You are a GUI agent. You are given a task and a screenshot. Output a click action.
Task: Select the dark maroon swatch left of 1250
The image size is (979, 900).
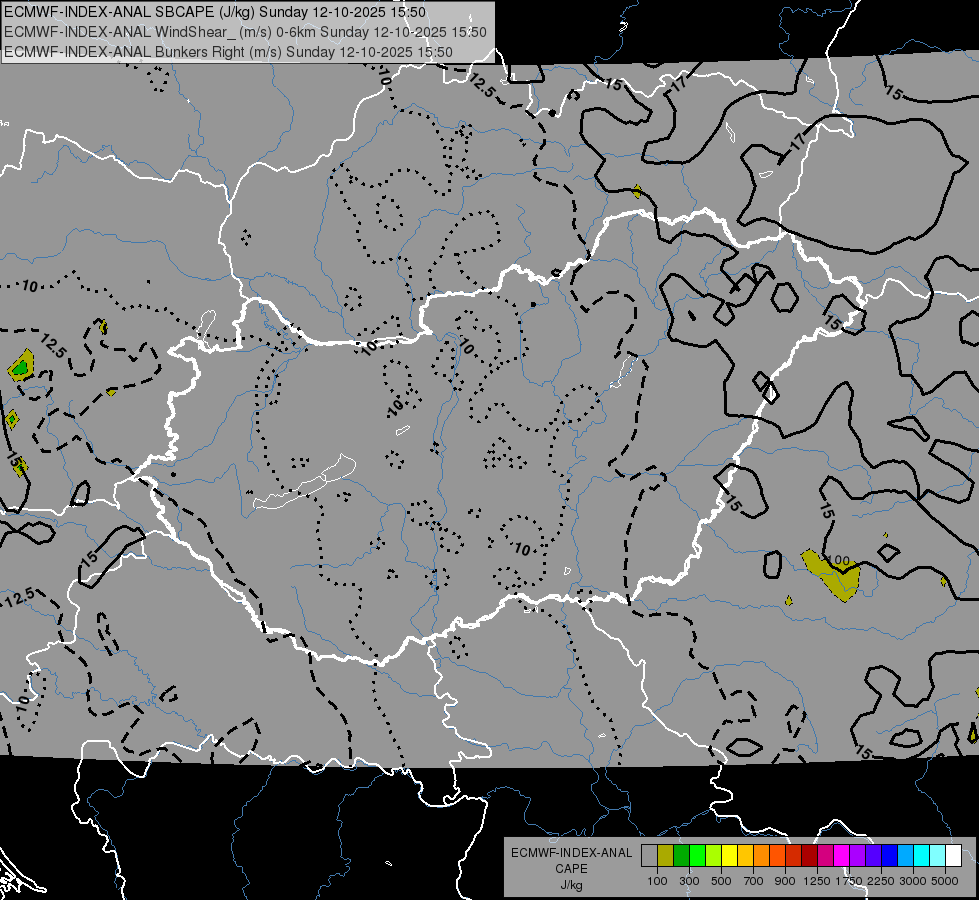[x=810, y=856]
